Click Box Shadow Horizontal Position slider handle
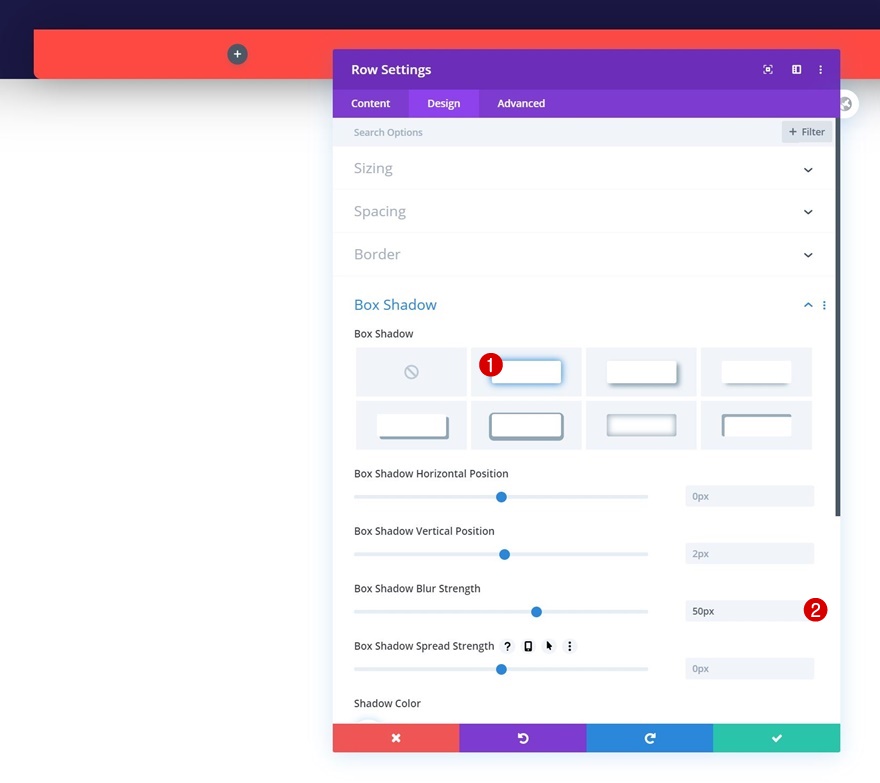The image size is (880, 783). (x=501, y=497)
